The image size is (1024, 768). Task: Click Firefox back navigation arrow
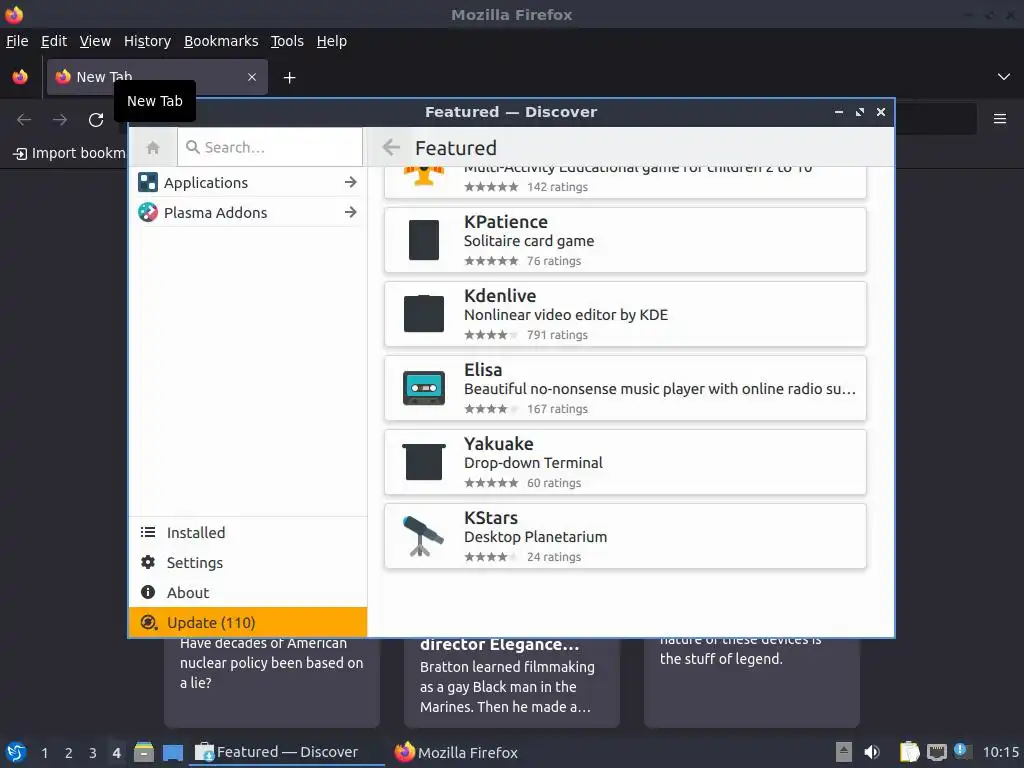click(24, 120)
